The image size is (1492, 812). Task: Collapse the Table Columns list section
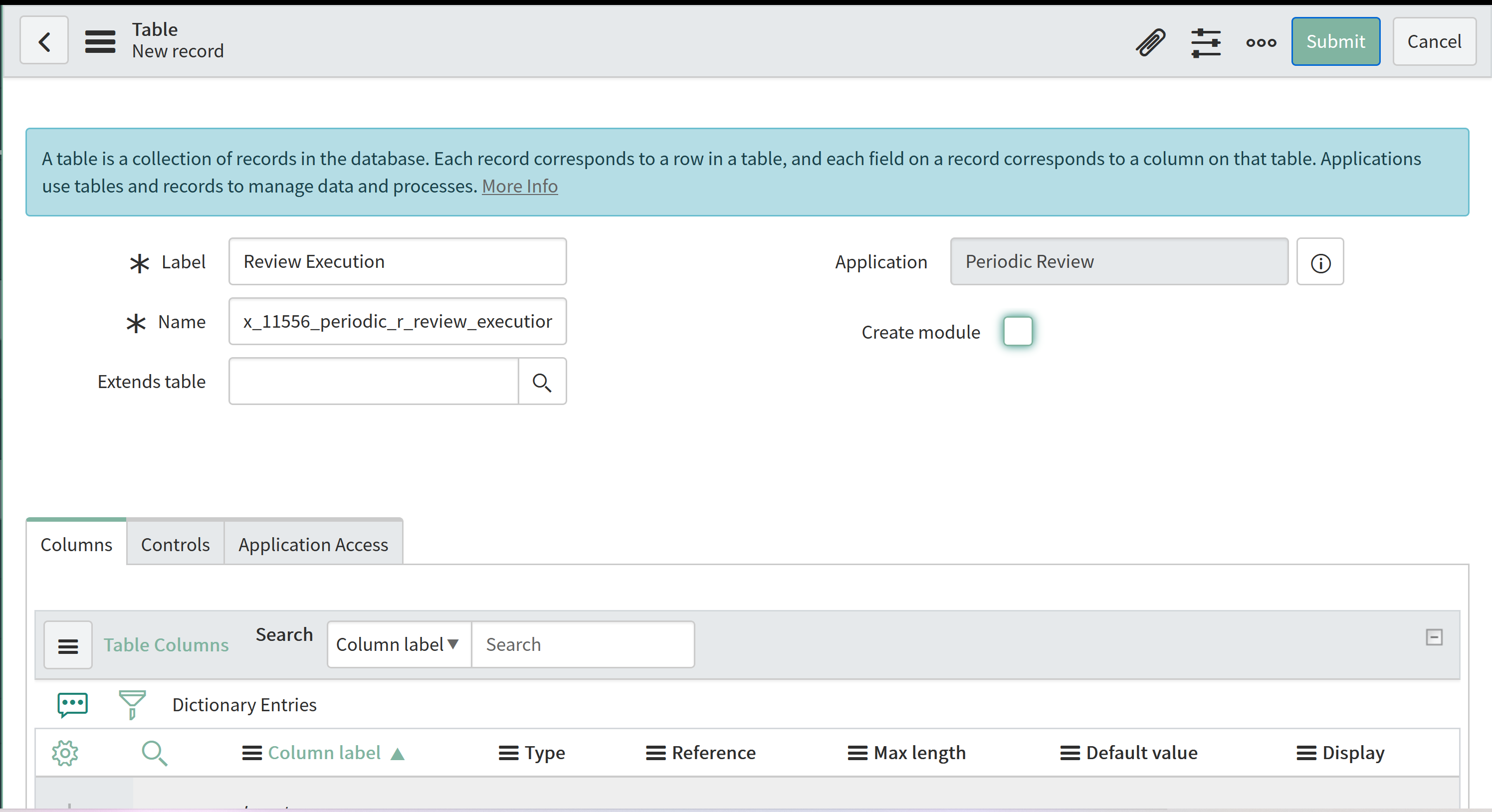click(1434, 637)
